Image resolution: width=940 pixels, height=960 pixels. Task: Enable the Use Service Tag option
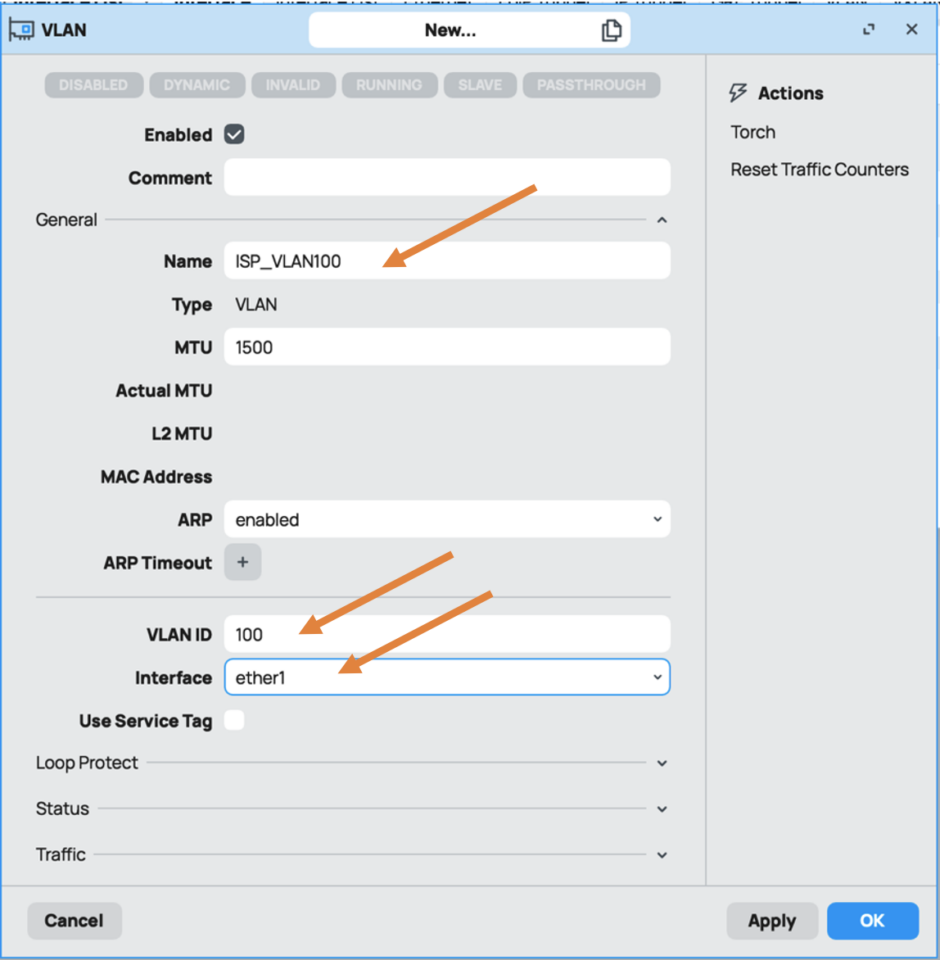pos(234,720)
